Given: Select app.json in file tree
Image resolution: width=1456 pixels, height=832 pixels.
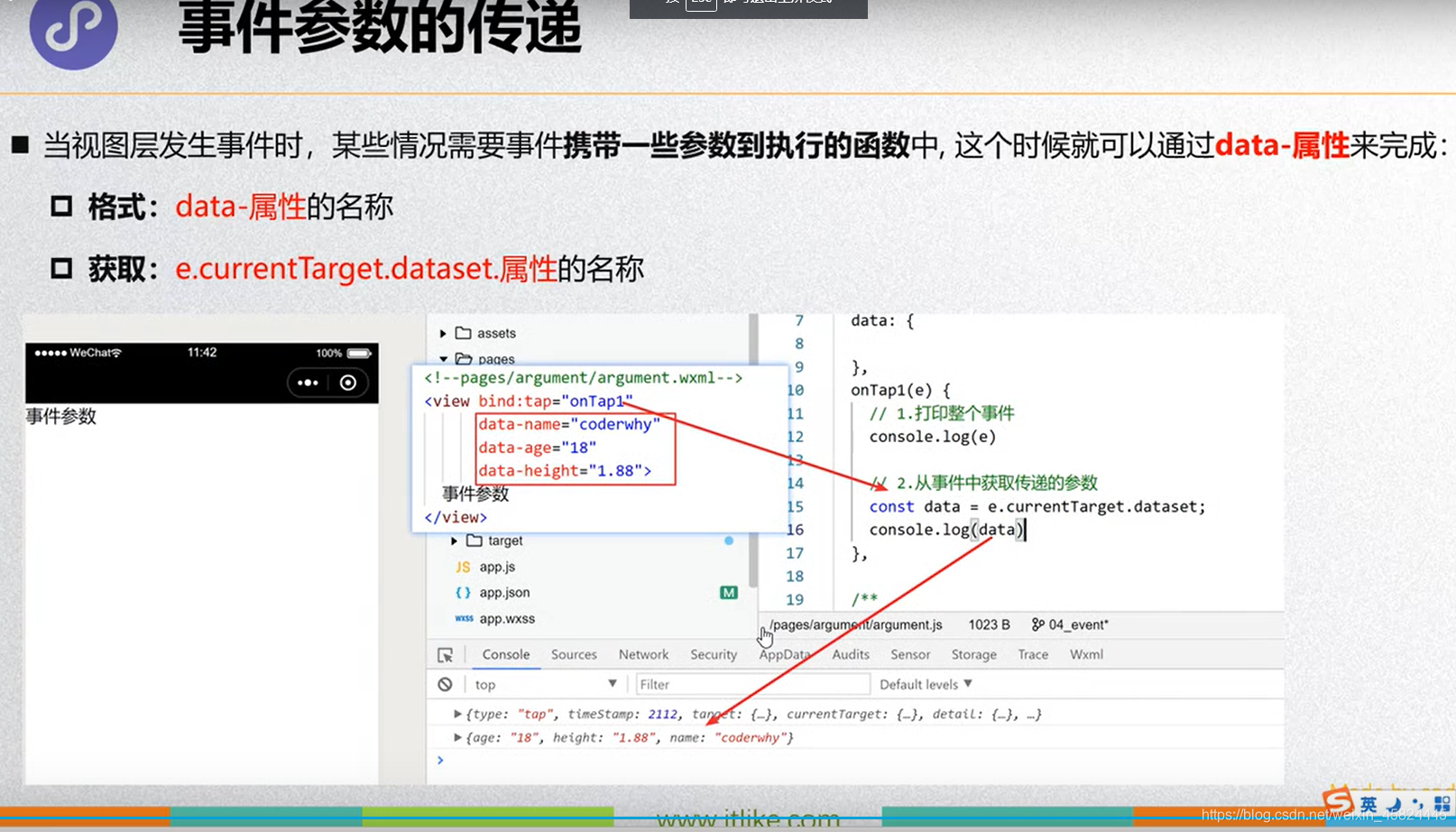Looking at the screenshot, I should click(504, 593).
